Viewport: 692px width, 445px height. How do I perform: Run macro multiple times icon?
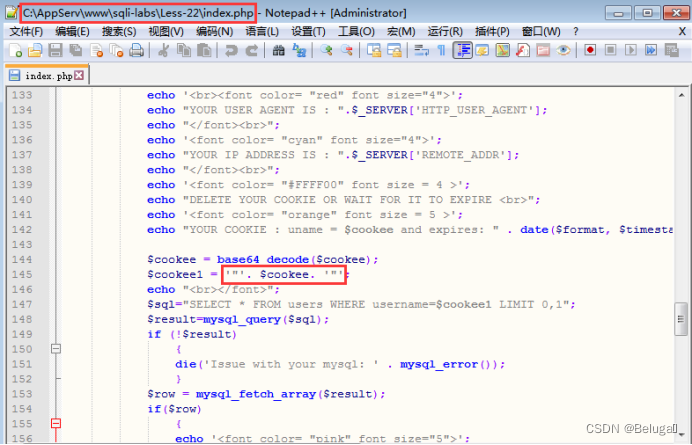(x=652, y=50)
